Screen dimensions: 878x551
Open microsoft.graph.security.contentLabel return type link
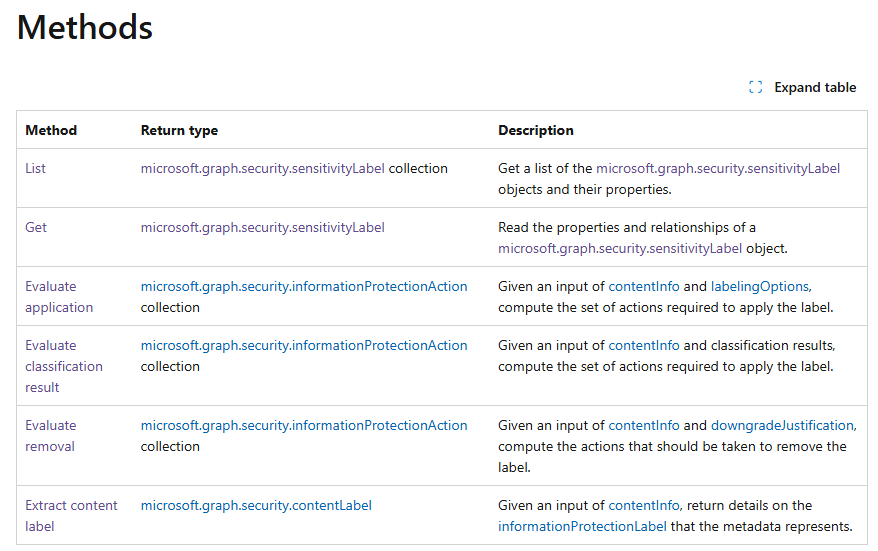click(x=256, y=505)
